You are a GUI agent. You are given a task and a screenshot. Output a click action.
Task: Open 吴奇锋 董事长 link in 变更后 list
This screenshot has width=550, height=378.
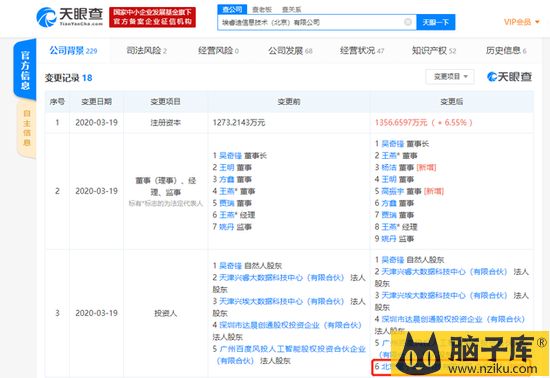click(x=393, y=144)
